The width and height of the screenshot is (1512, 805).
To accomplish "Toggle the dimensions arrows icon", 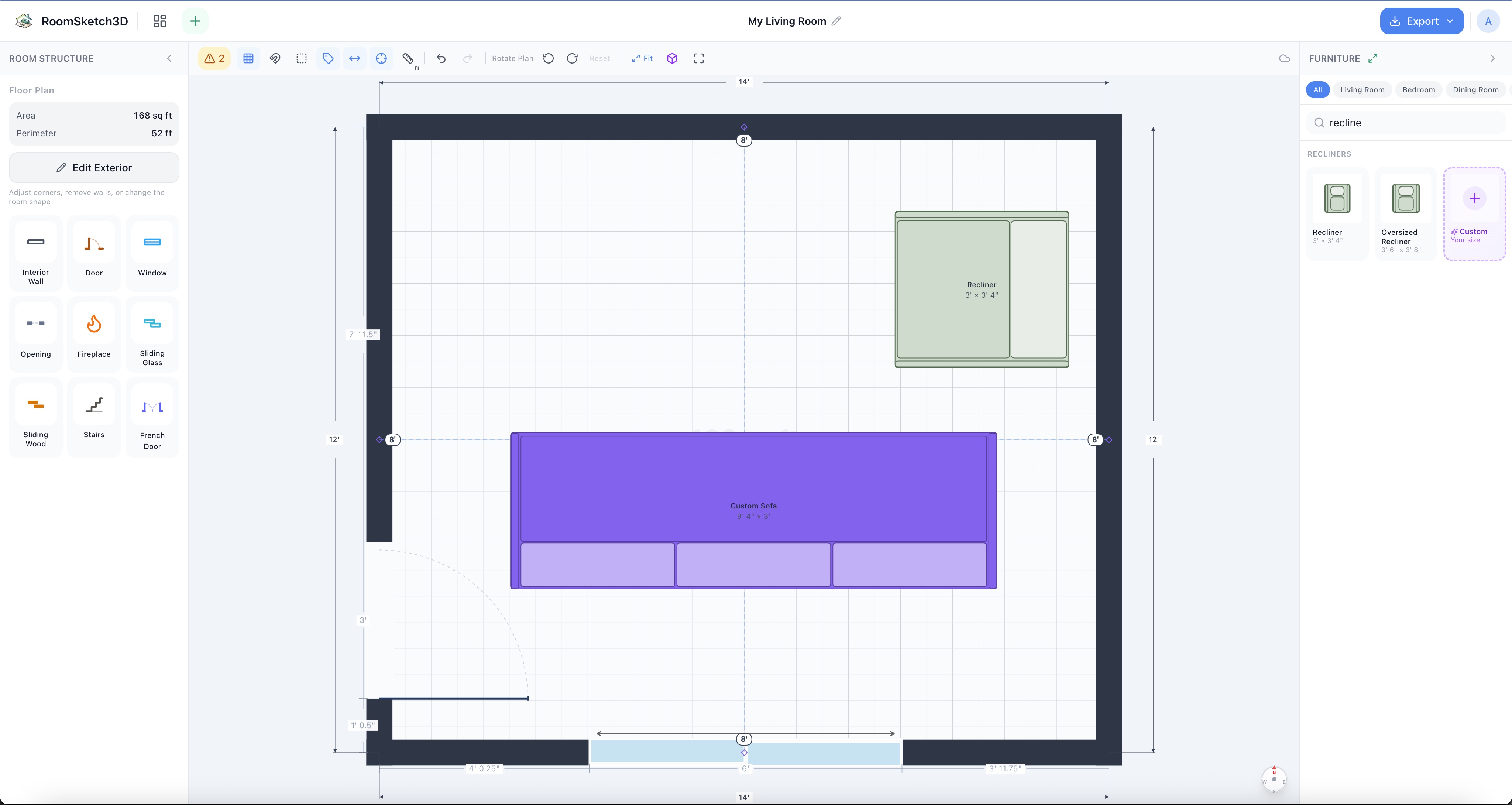I will 354,58.
